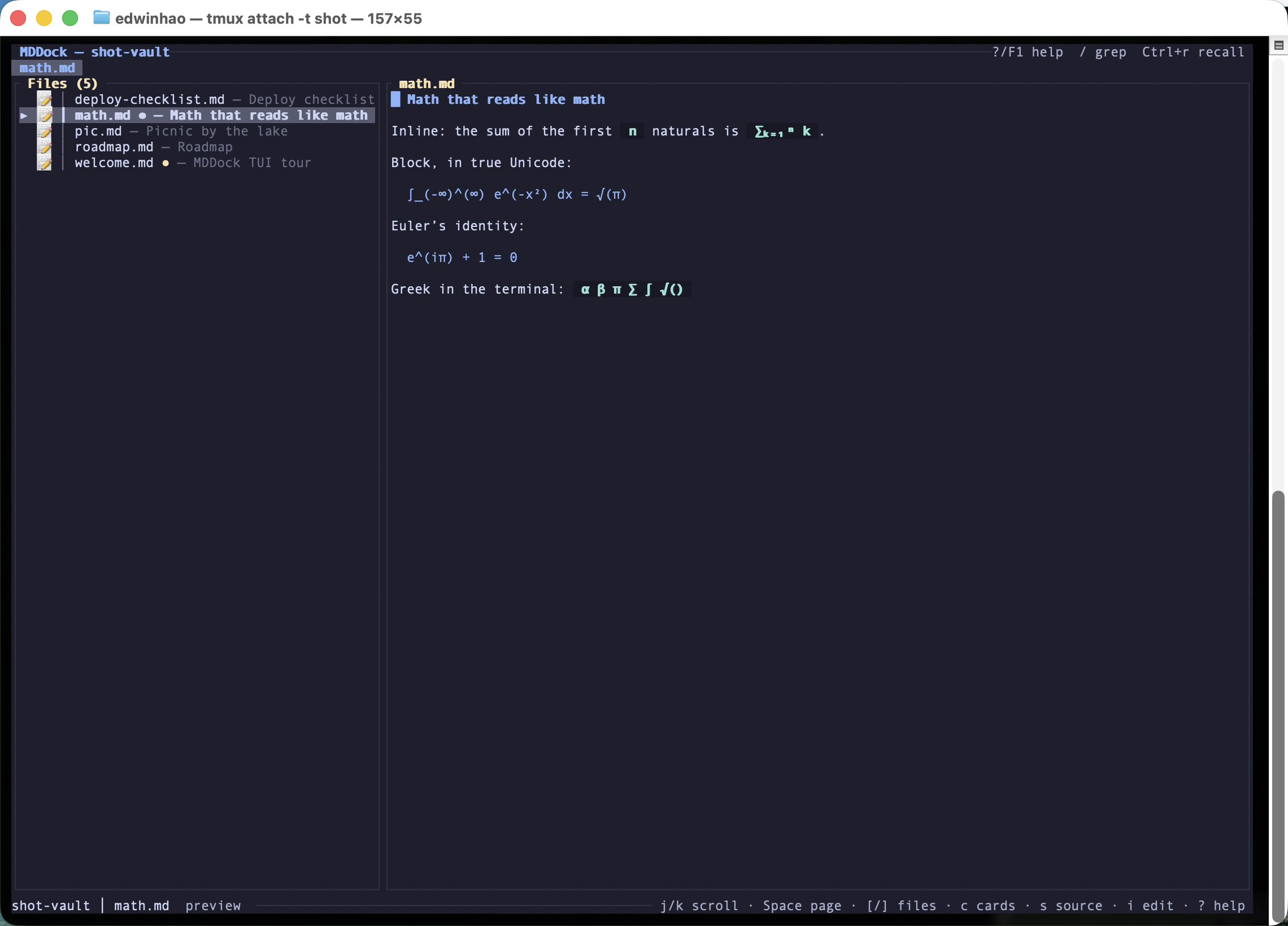Click the 'c cards' shortcut in the status bar
1288x926 pixels.
click(x=987, y=906)
